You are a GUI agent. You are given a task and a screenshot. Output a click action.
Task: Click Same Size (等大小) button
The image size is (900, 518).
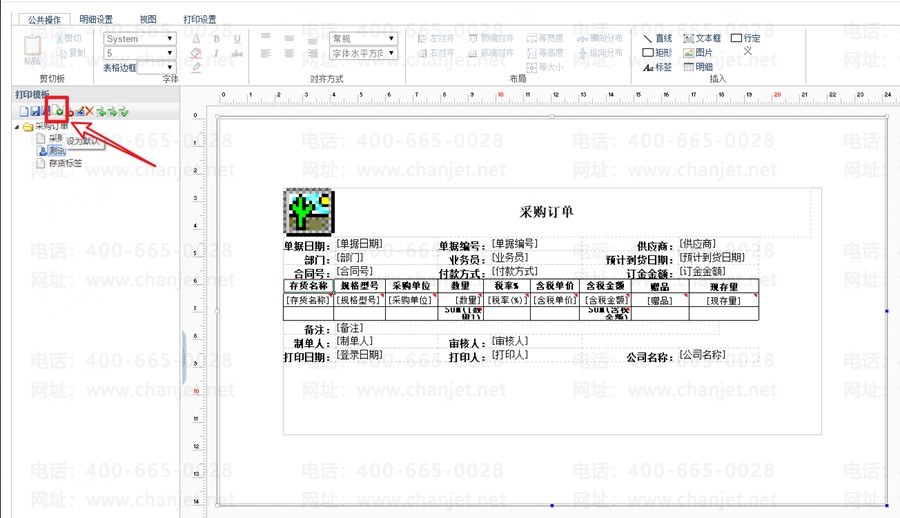pos(545,67)
